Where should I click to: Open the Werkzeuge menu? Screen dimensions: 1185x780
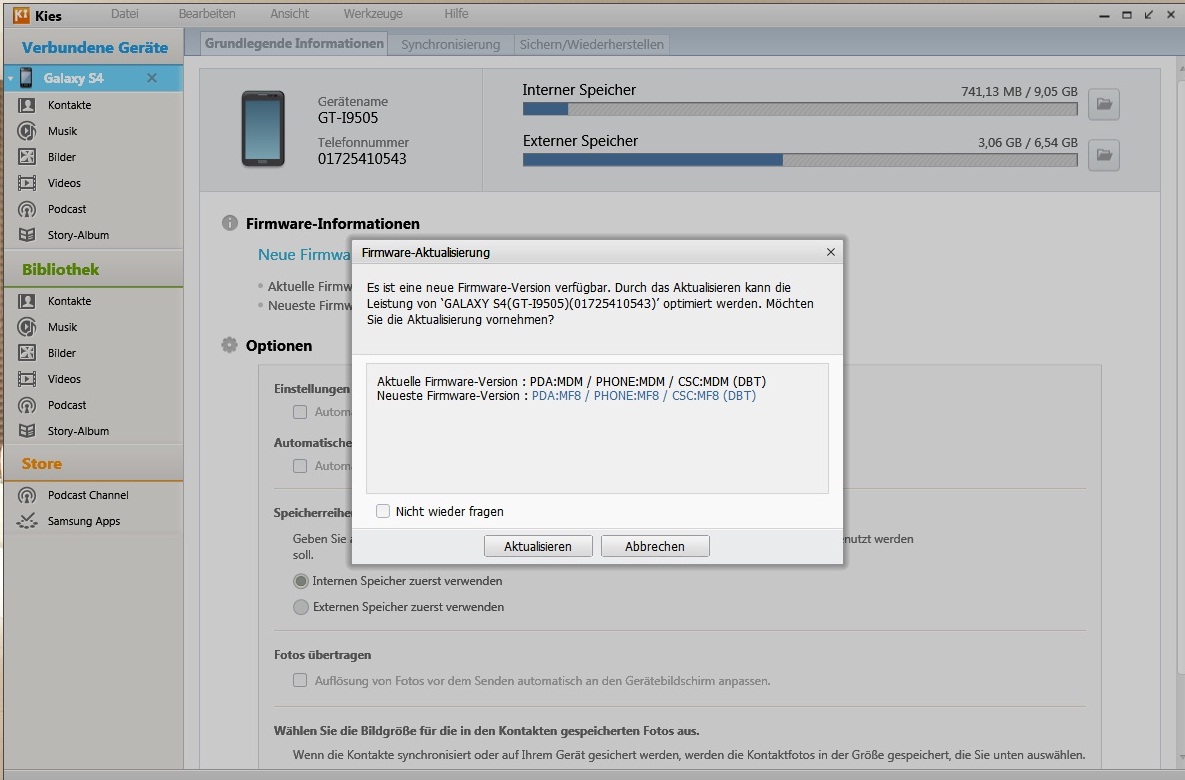click(x=373, y=14)
